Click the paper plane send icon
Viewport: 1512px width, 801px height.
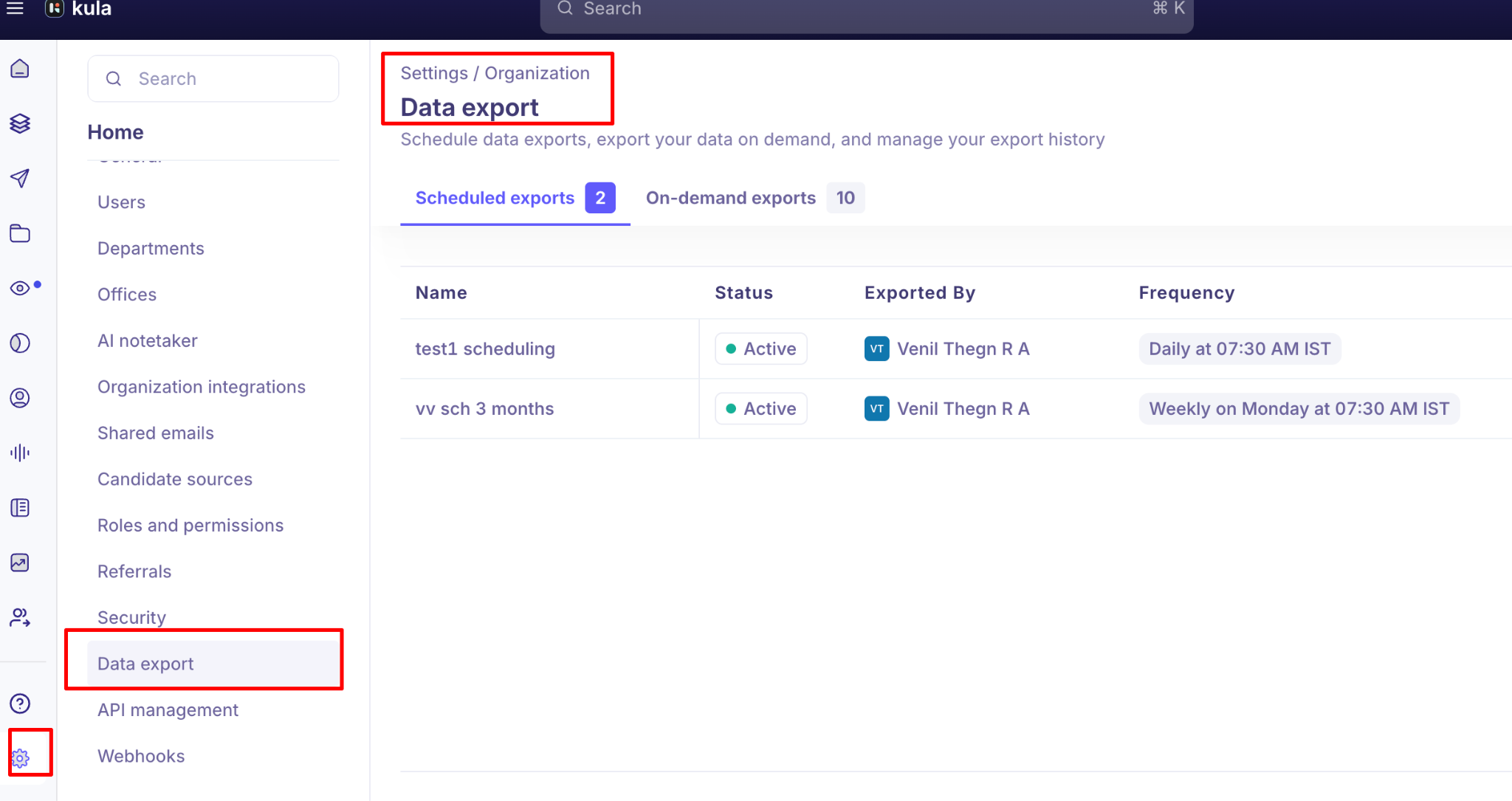click(20, 178)
